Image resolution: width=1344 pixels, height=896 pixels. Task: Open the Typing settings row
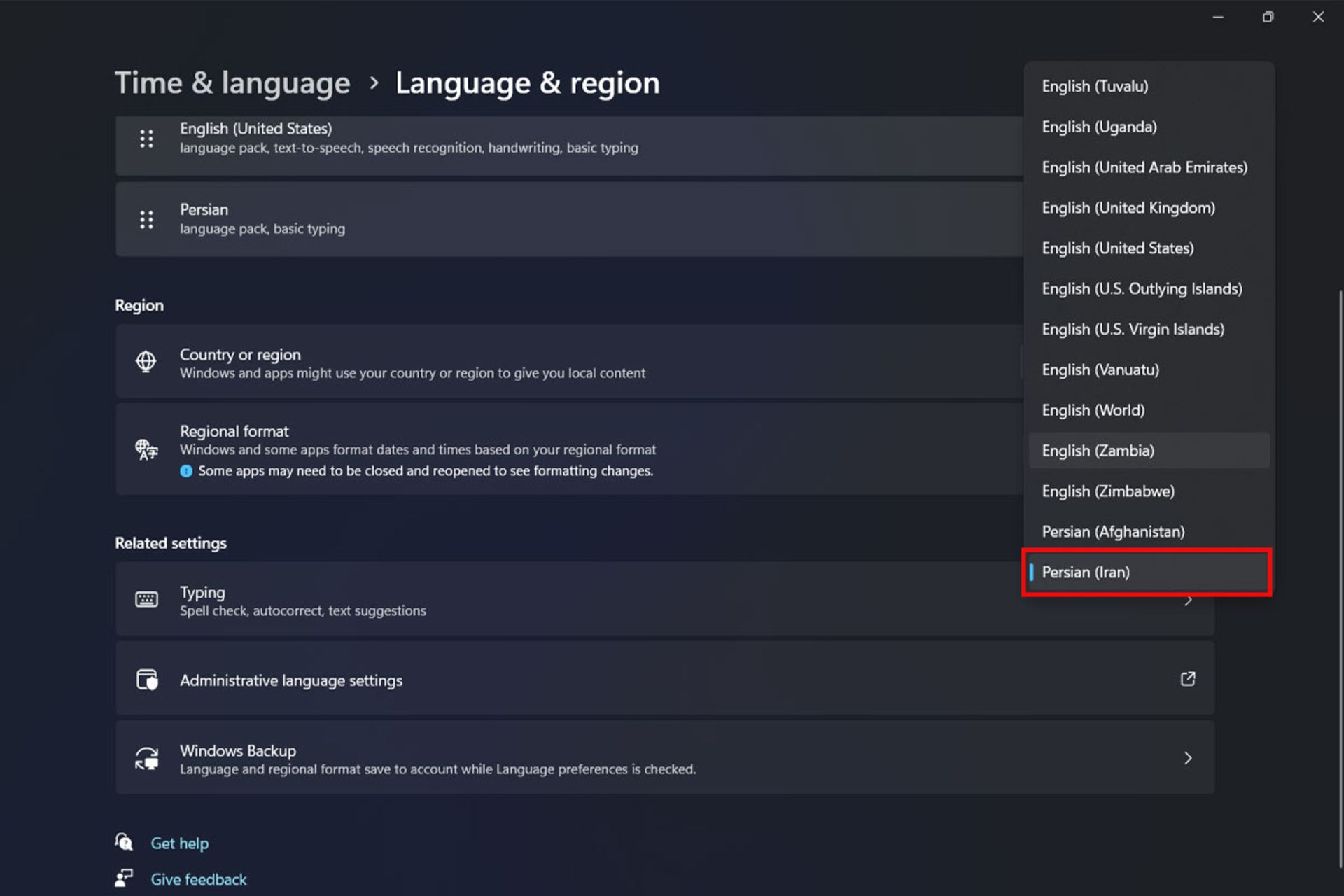(560, 600)
